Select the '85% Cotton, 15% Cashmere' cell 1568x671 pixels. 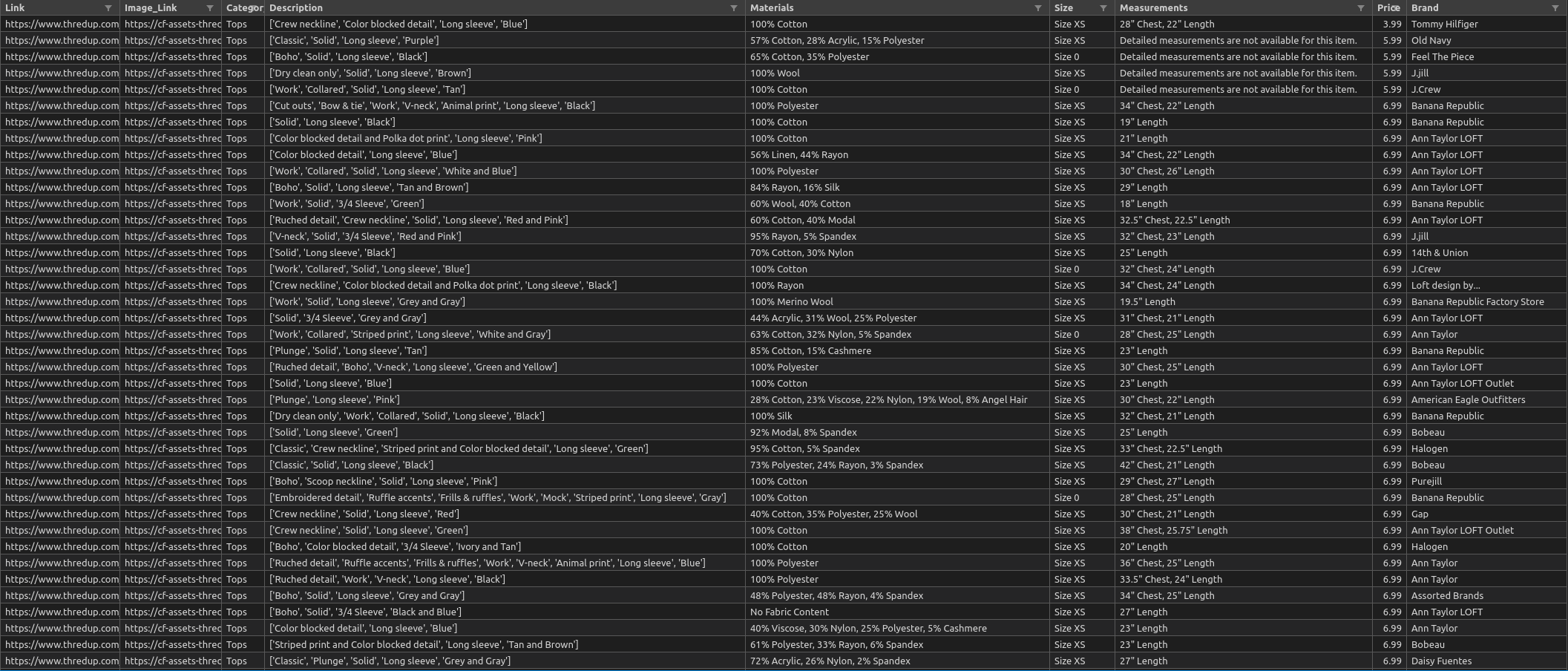pos(897,351)
